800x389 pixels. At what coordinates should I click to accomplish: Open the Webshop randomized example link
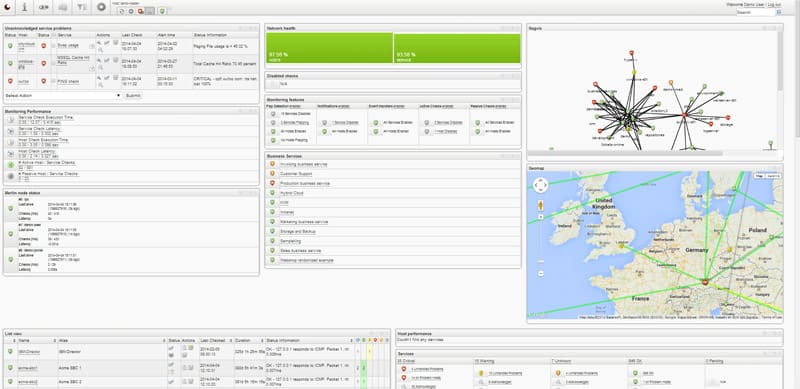(x=307, y=260)
